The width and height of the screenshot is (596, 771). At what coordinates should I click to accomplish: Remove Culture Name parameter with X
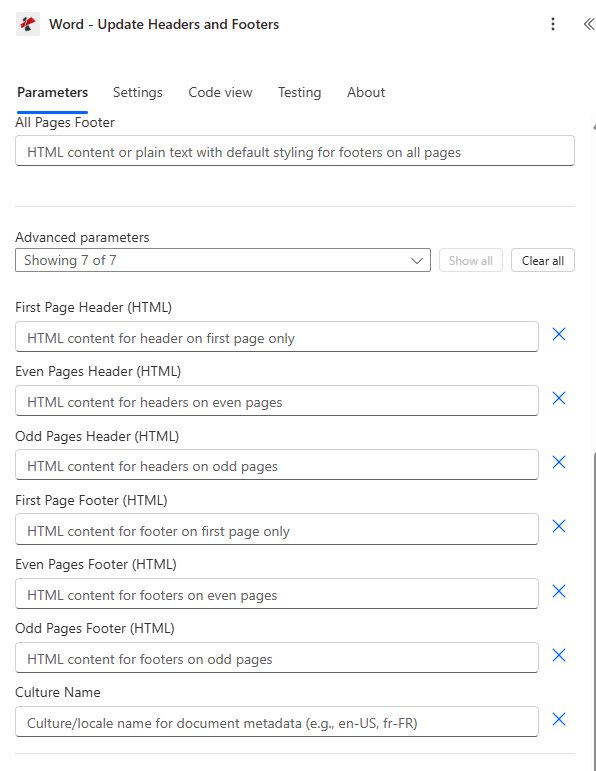559,719
